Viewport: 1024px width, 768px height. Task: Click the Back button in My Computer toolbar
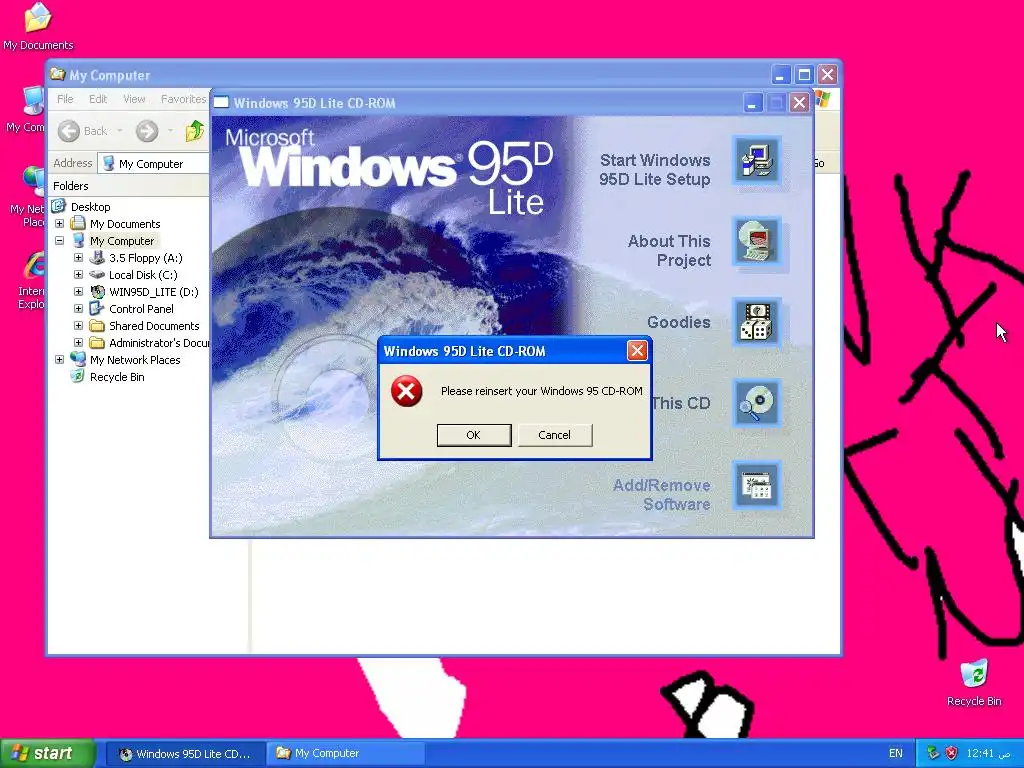point(82,131)
